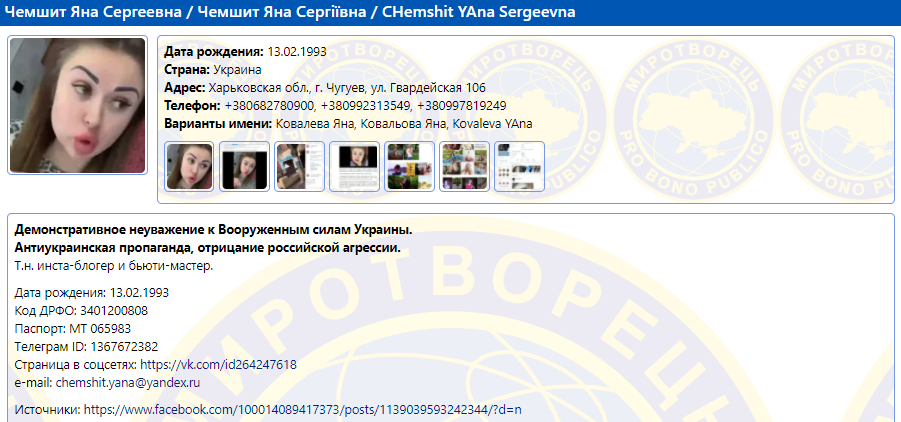This screenshot has height=422, width=901.
Task: Click the blue page title header text
Action: tap(290, 11)
